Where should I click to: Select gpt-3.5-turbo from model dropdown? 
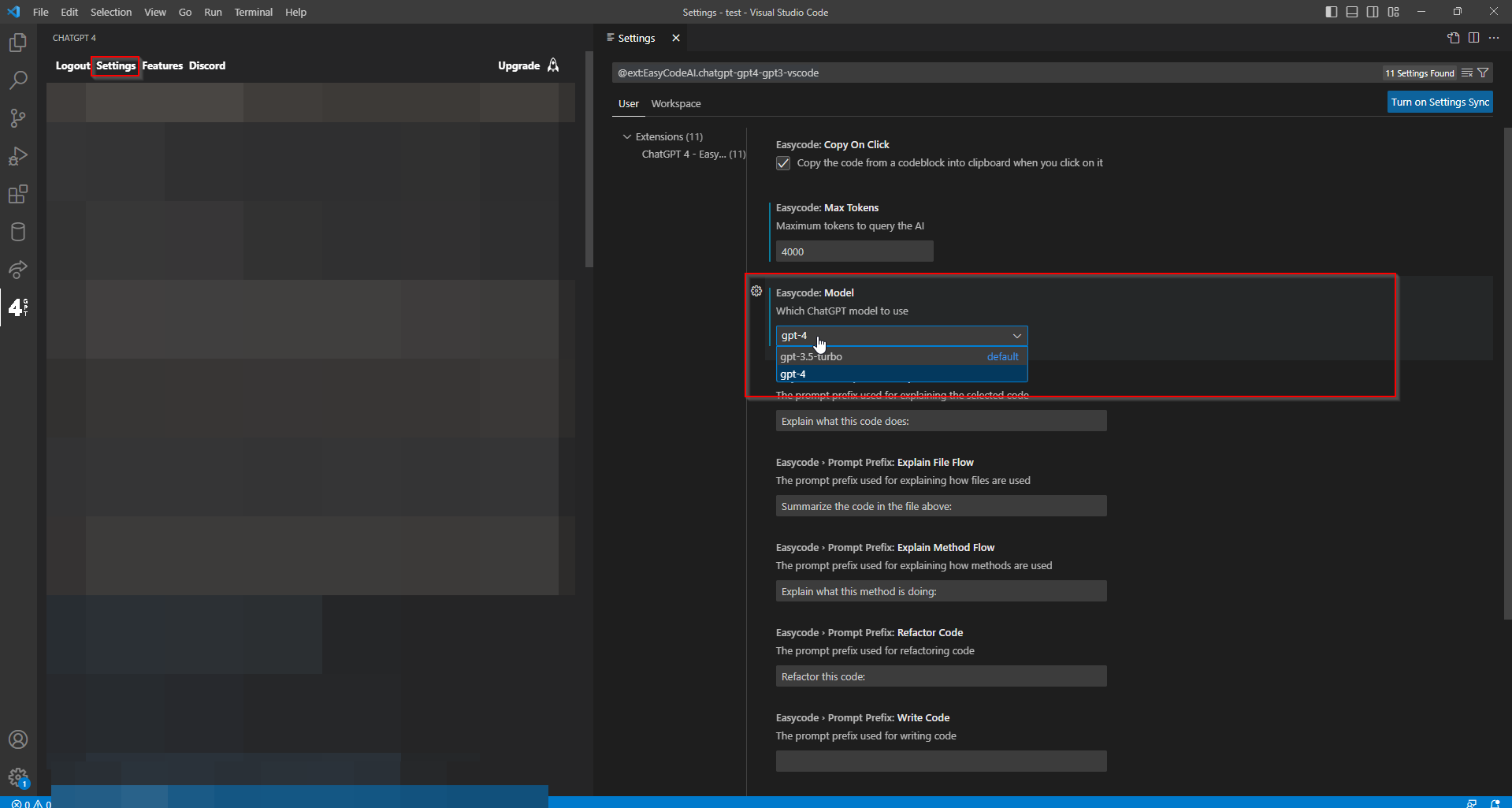click(x=812, y=357)
